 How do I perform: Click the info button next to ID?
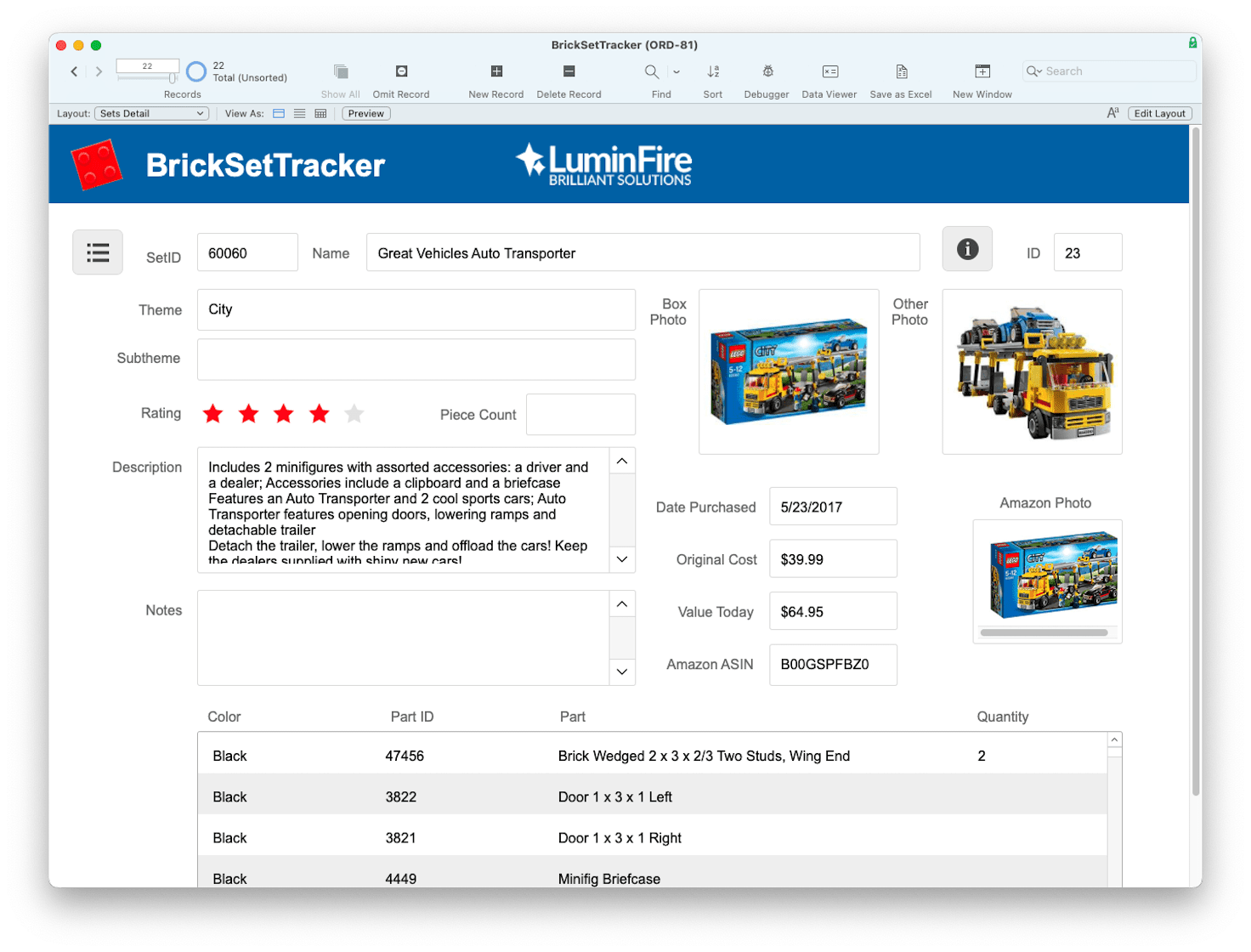[966, 249]
